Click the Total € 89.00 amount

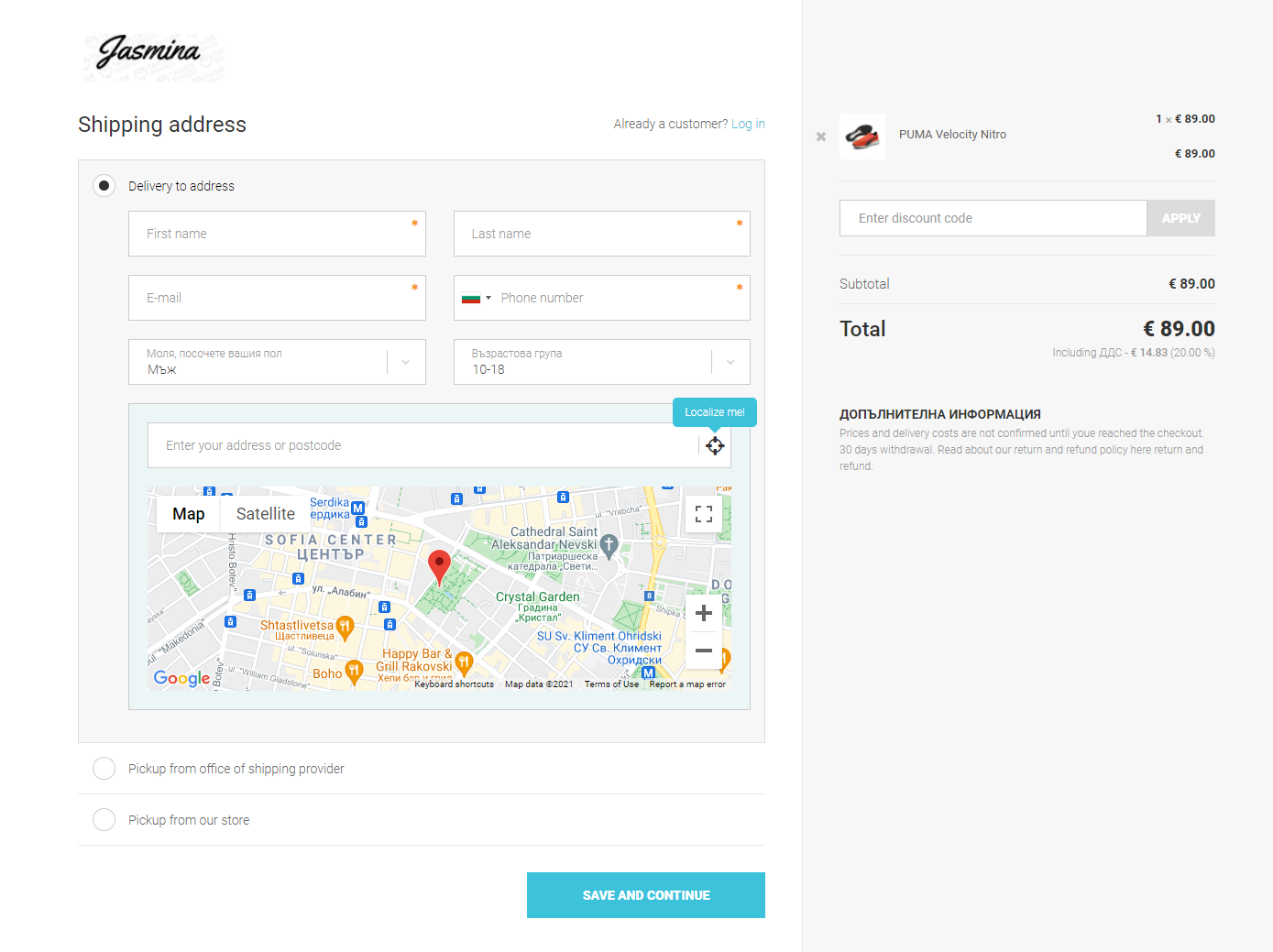point(1179,329)
